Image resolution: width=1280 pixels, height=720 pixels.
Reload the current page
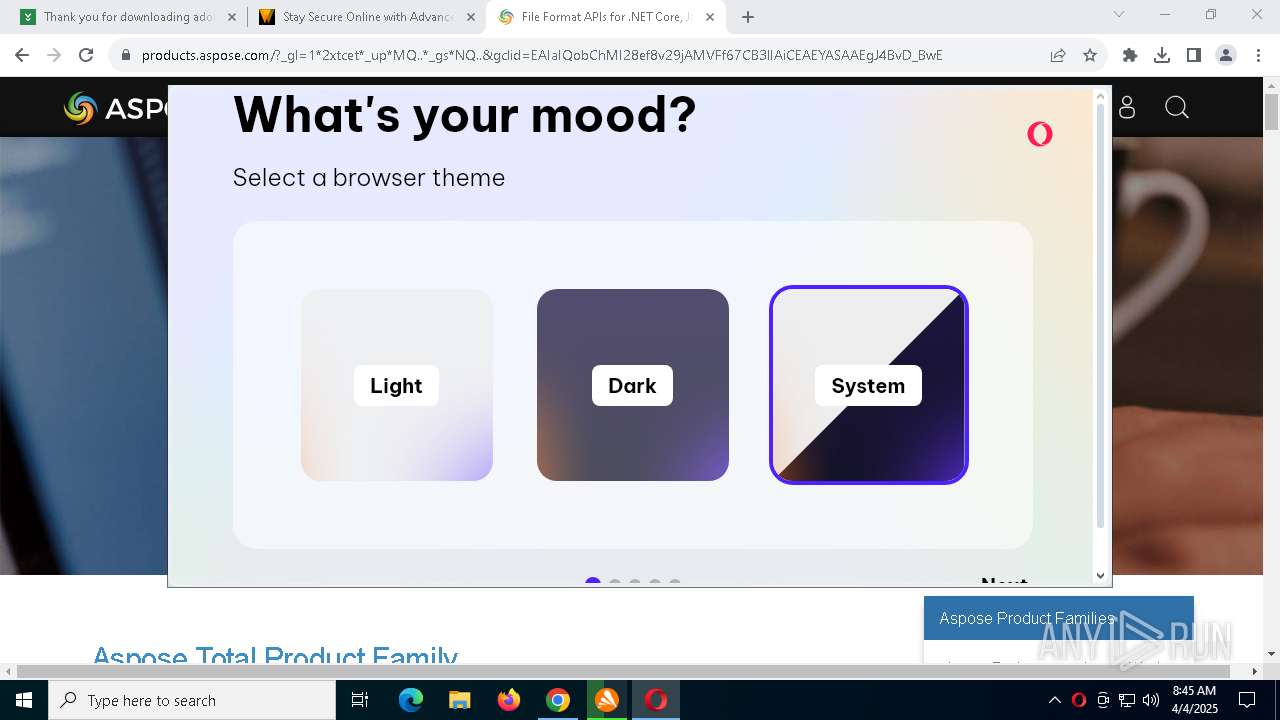point(86,55)
